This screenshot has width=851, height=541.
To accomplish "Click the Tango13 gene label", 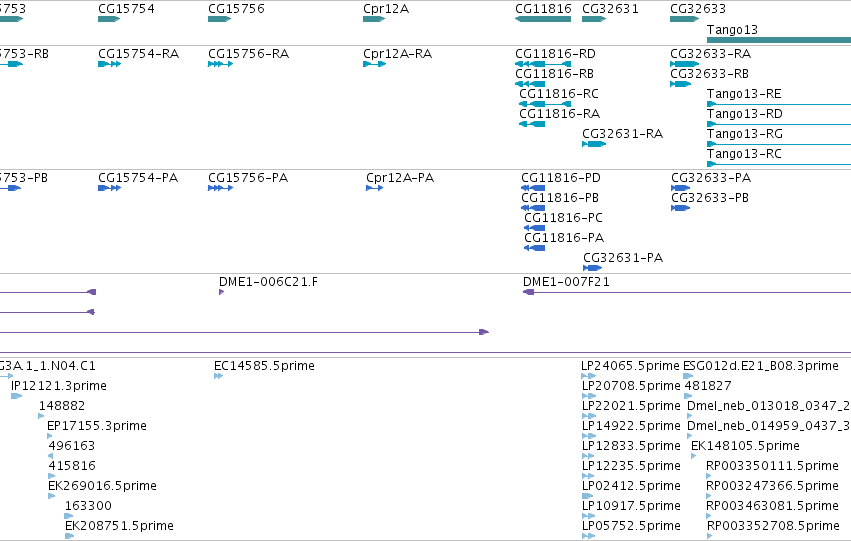I will pos(732,30).
